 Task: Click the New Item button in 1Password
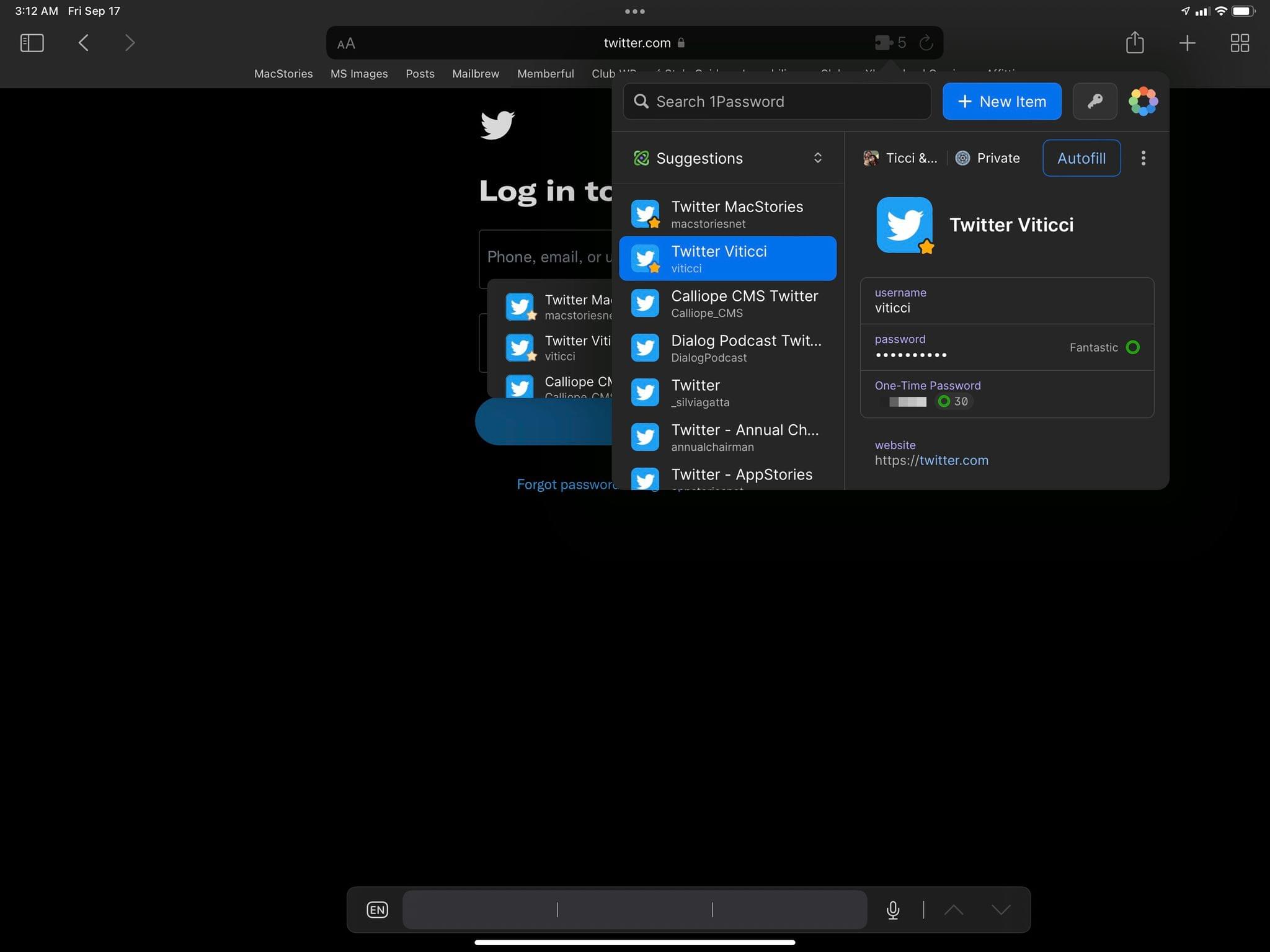1002,101
